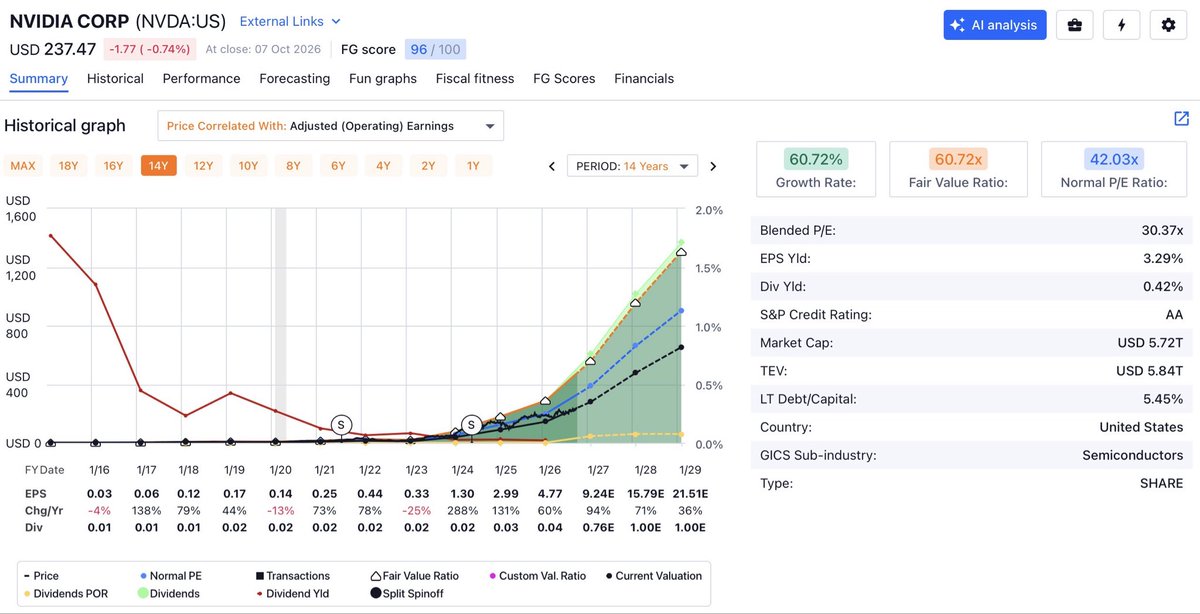Image resolution: width=1200 pixels, height=614 pixels.
Task: Click the Fair Value Ratio 60.72x card
Action: click(958, 169)
